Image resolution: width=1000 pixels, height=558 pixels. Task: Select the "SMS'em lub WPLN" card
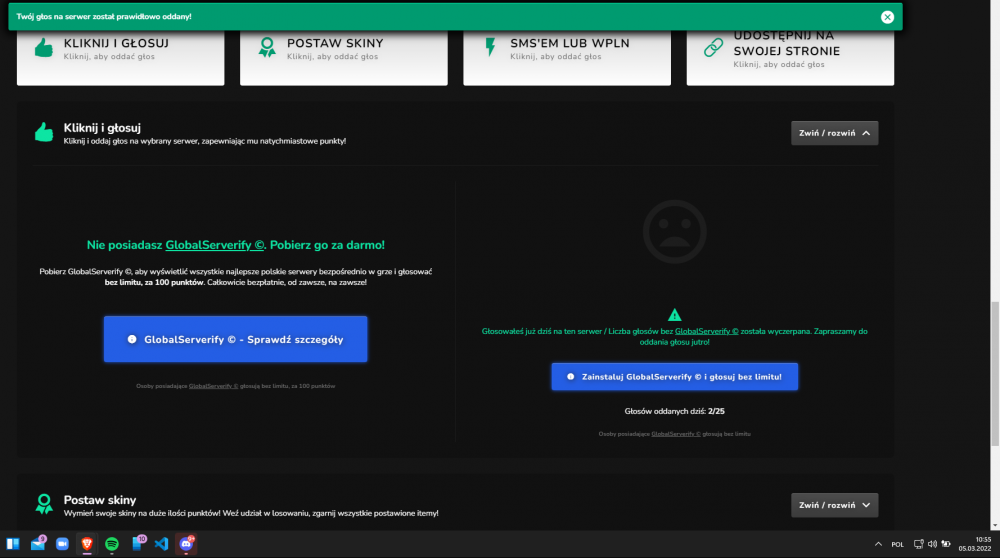click(567, 57)
